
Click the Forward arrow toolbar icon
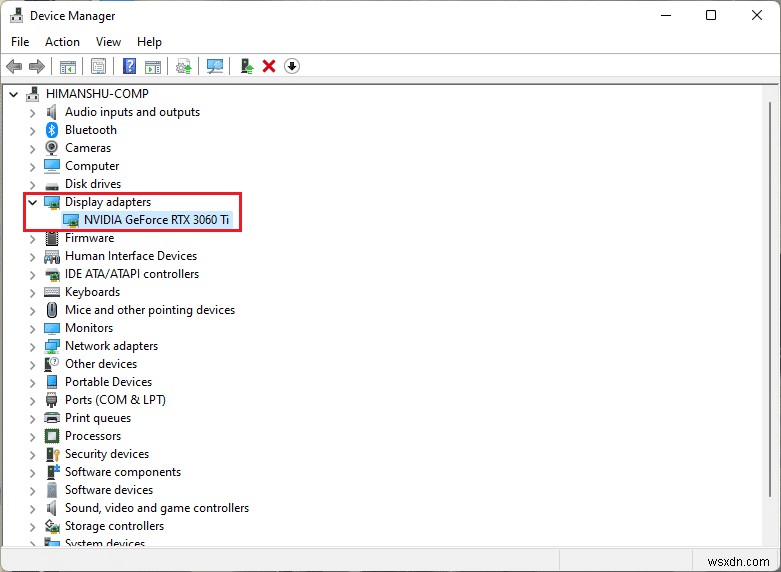[36, 66]
